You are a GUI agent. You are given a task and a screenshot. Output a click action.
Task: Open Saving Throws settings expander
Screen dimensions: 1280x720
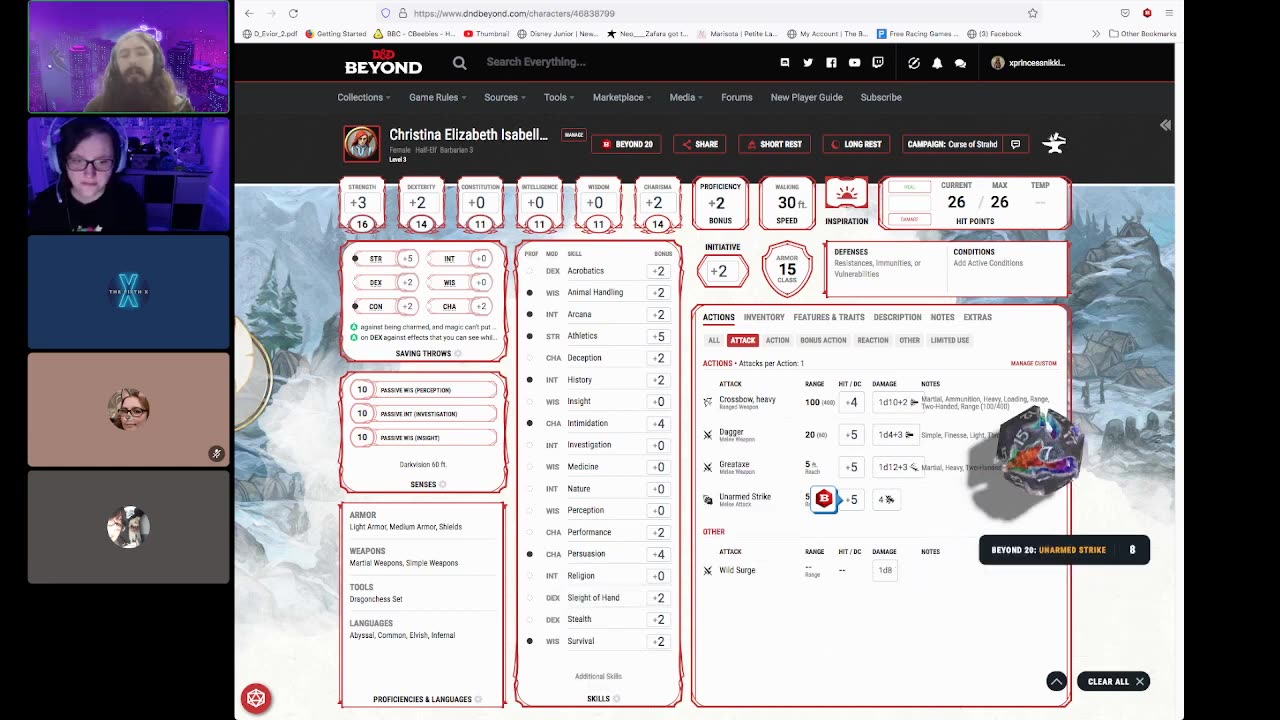(458, 354)
